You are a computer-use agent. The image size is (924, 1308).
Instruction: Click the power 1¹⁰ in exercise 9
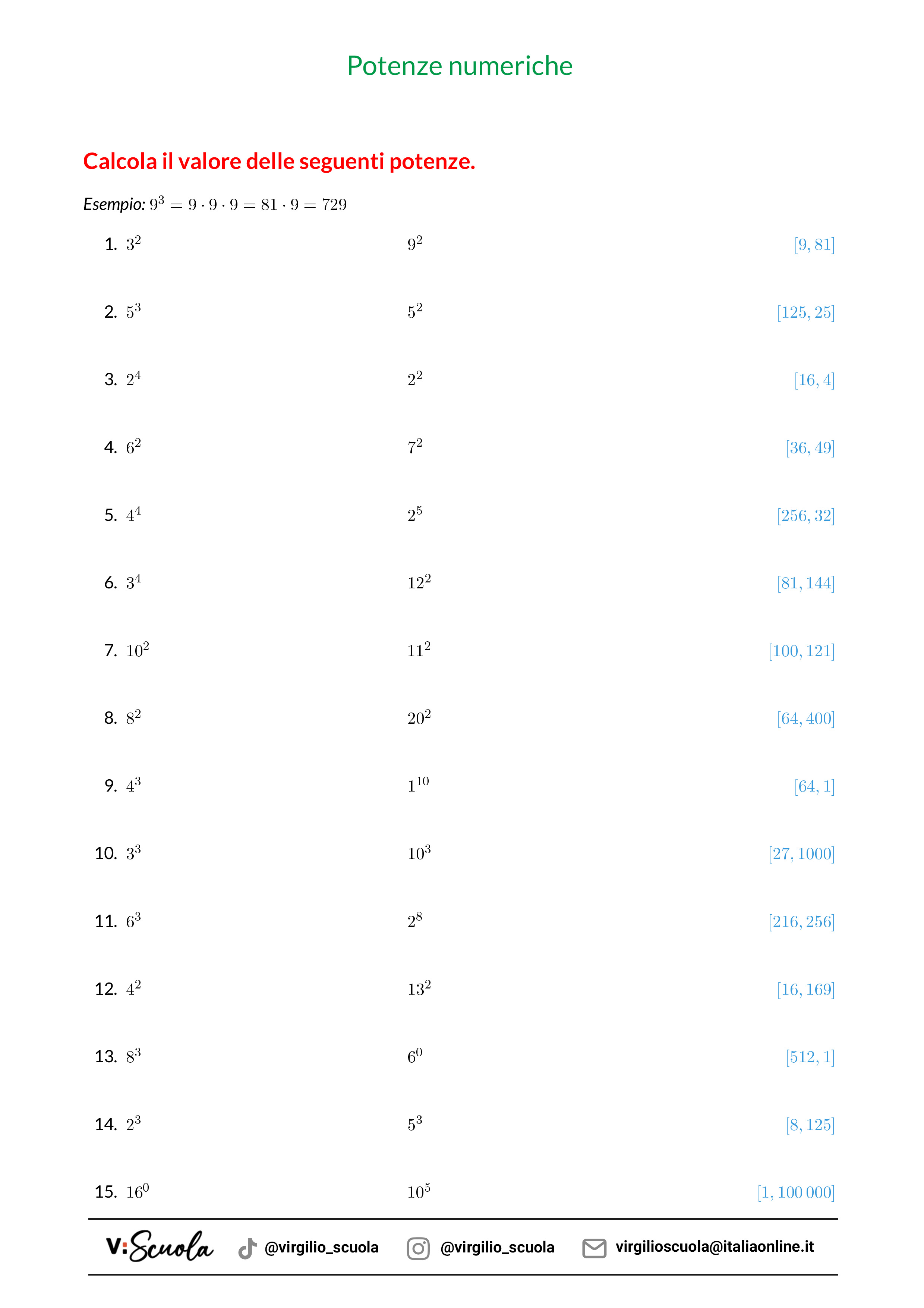pyautogui.click(x=418, y=785)
